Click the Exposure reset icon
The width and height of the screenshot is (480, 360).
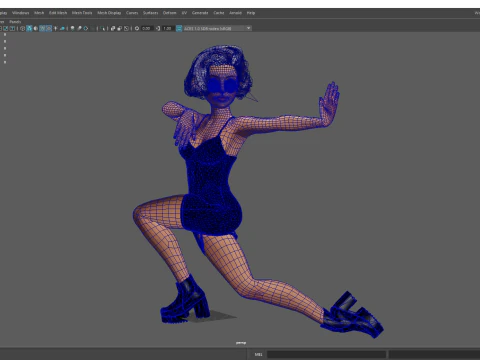137,28
